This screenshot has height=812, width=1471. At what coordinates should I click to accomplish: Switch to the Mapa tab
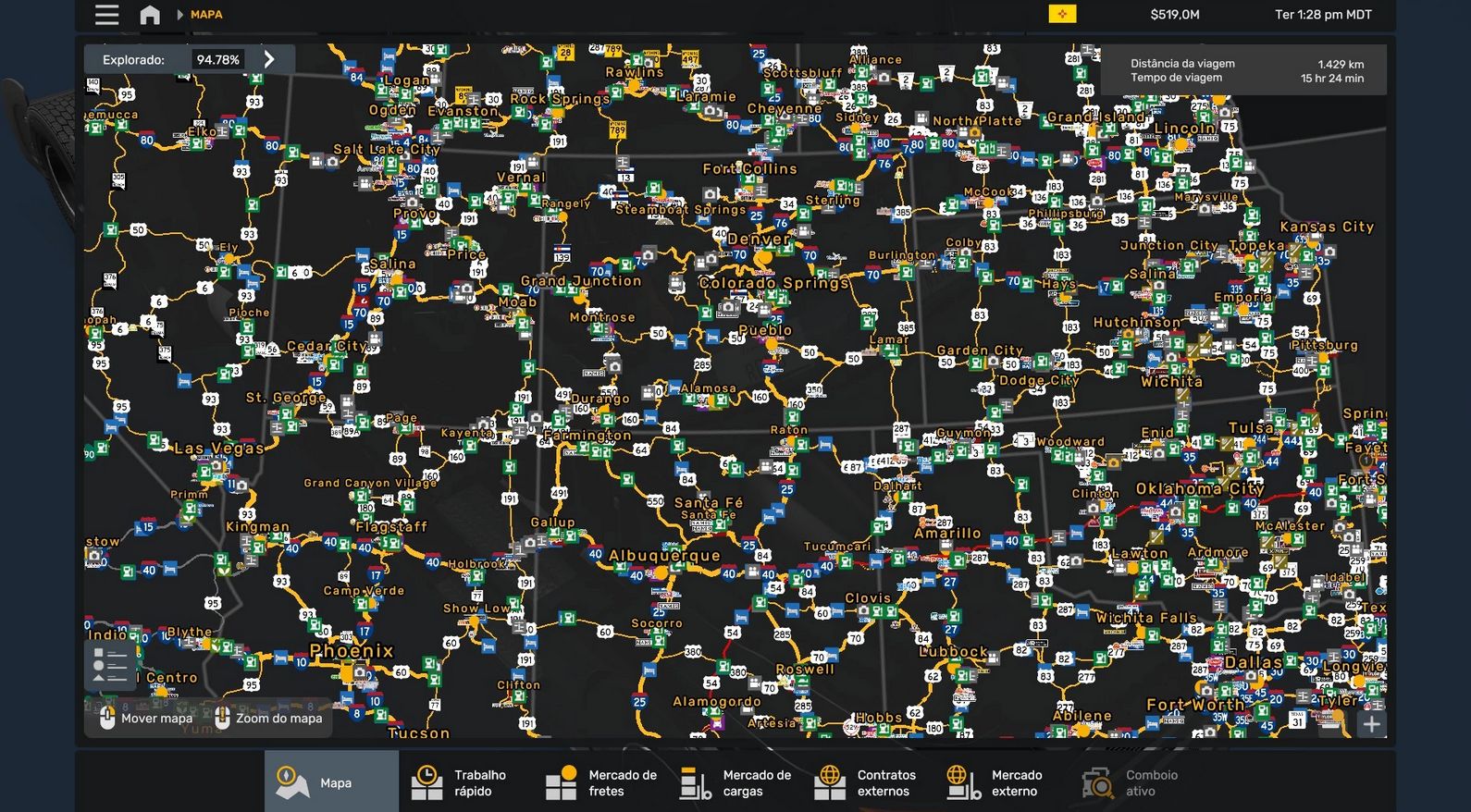click(x=331, y=782)
